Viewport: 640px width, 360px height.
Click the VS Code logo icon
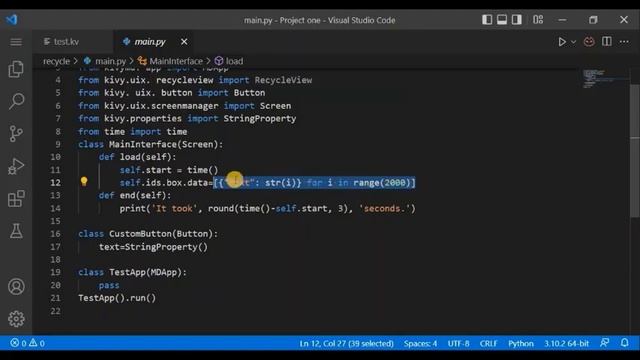(12, 20)
